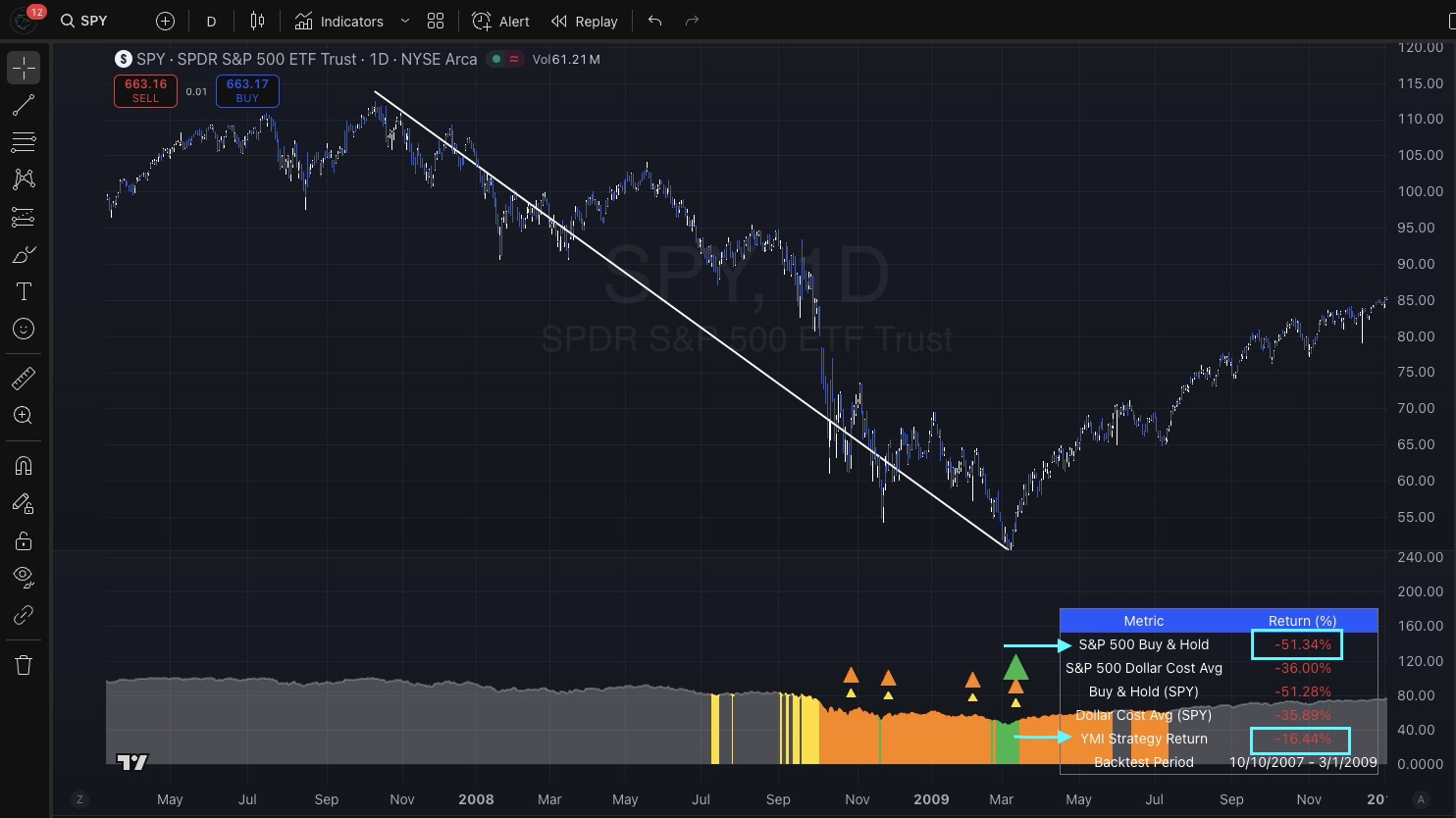1456x818 pixels.
Task: Toggle stay in drawing mode
Action: coord(24,503)
